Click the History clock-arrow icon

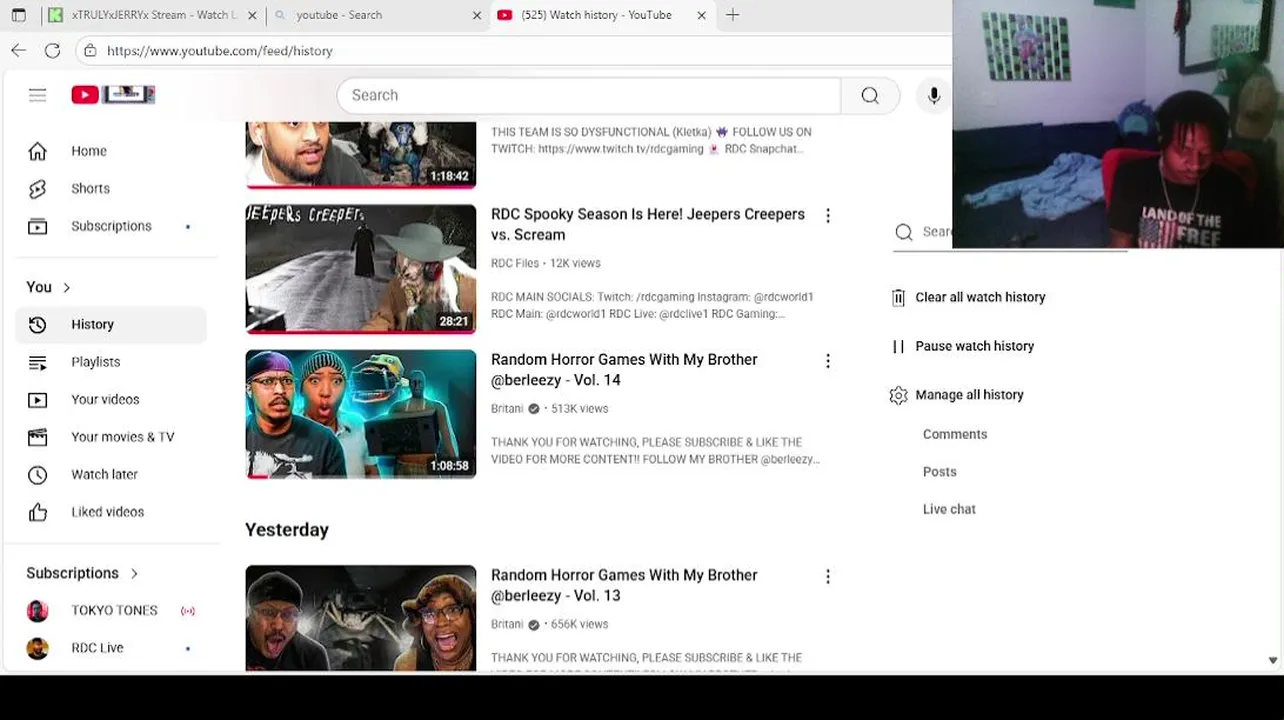pos(37,324)
